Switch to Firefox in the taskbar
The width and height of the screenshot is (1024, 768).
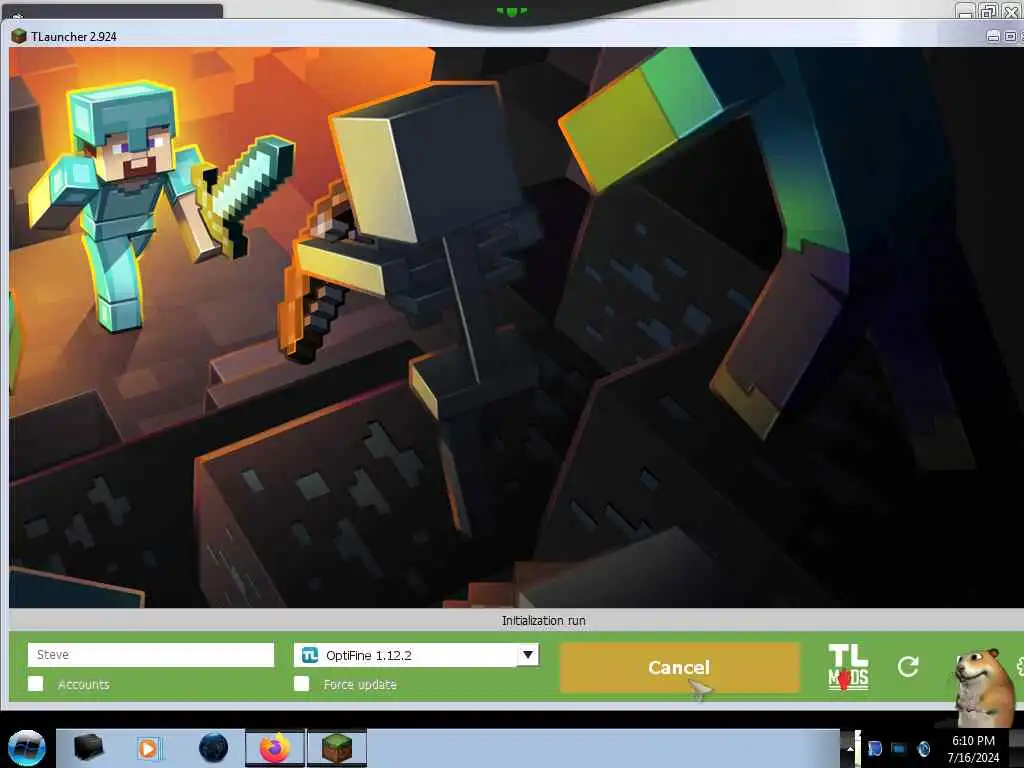pos(275,748)
